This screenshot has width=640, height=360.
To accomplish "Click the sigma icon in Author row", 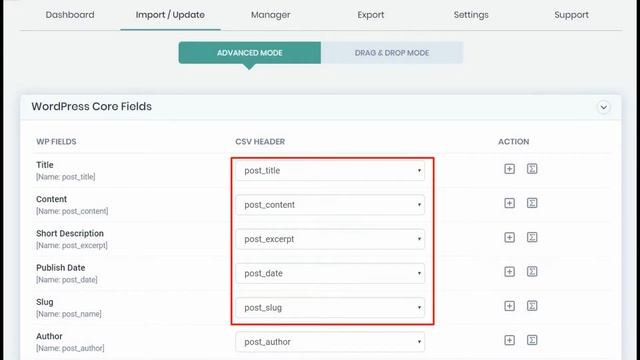I will pos(532,340).
